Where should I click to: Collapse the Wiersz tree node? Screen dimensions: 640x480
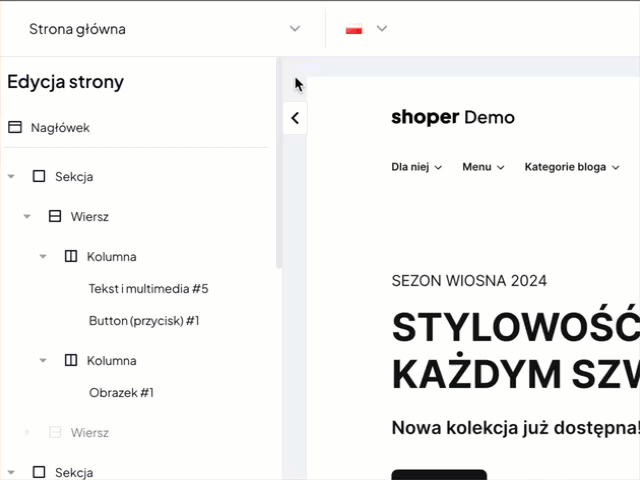[27, 217]
